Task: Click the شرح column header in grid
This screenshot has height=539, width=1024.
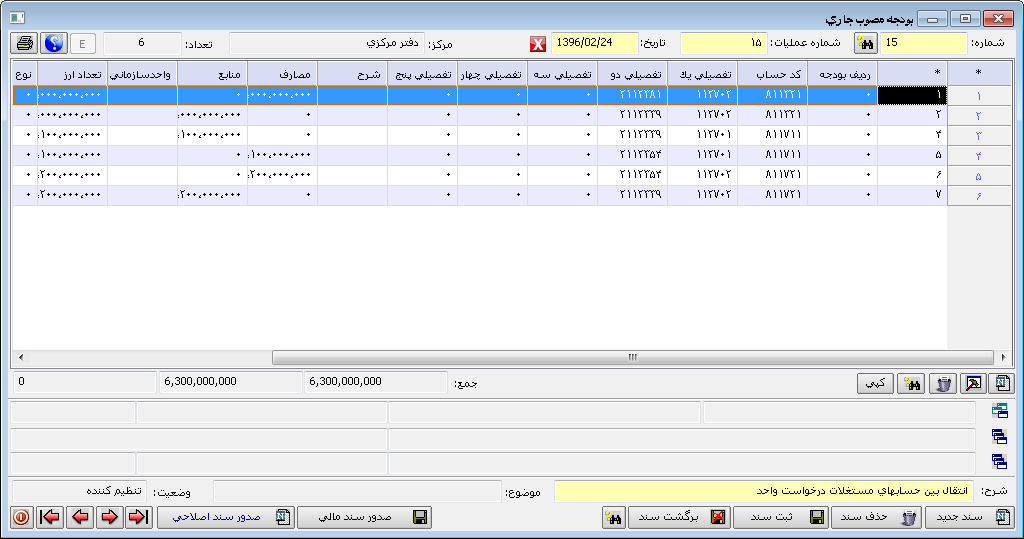Action: coord(353,74)
